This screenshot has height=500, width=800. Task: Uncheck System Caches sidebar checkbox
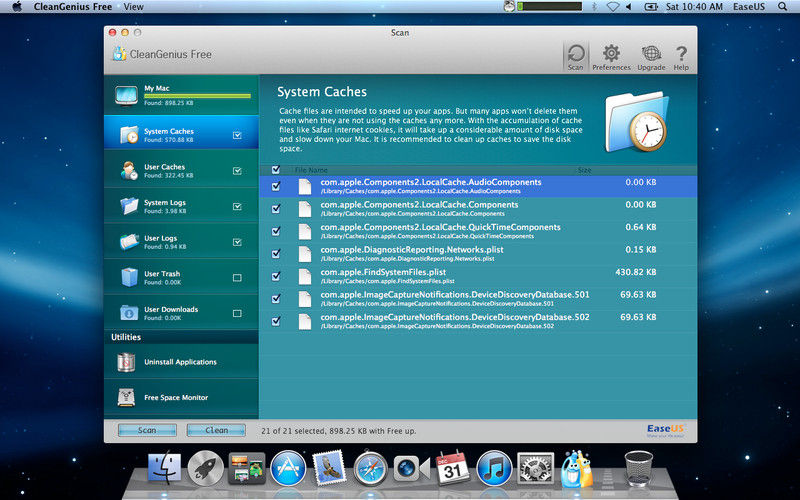coord(237,135)
